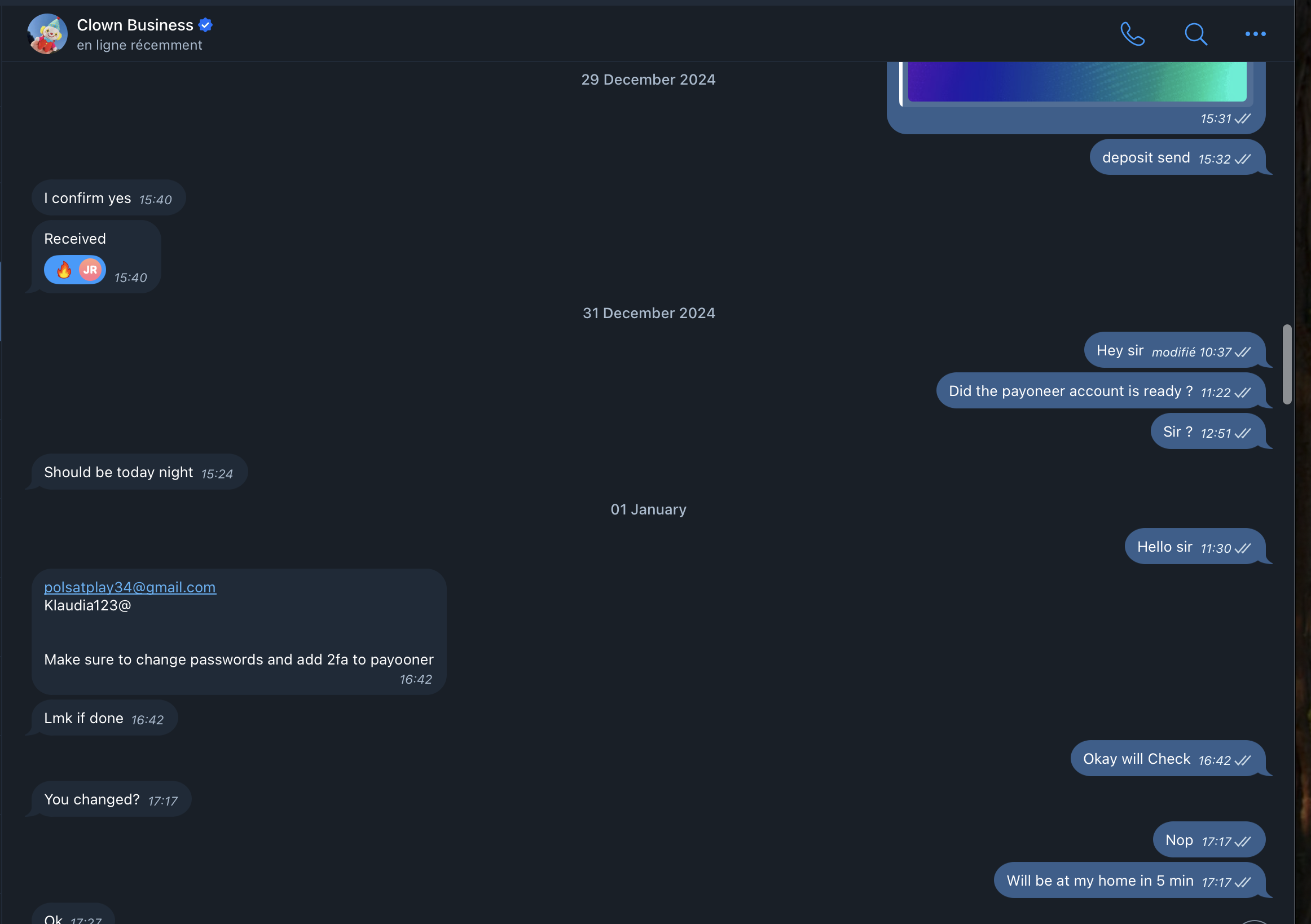Open the polsatplay34@gmail.com email link
The image size is (1311, 924).
pyautogui.click(x=130, y=587)
